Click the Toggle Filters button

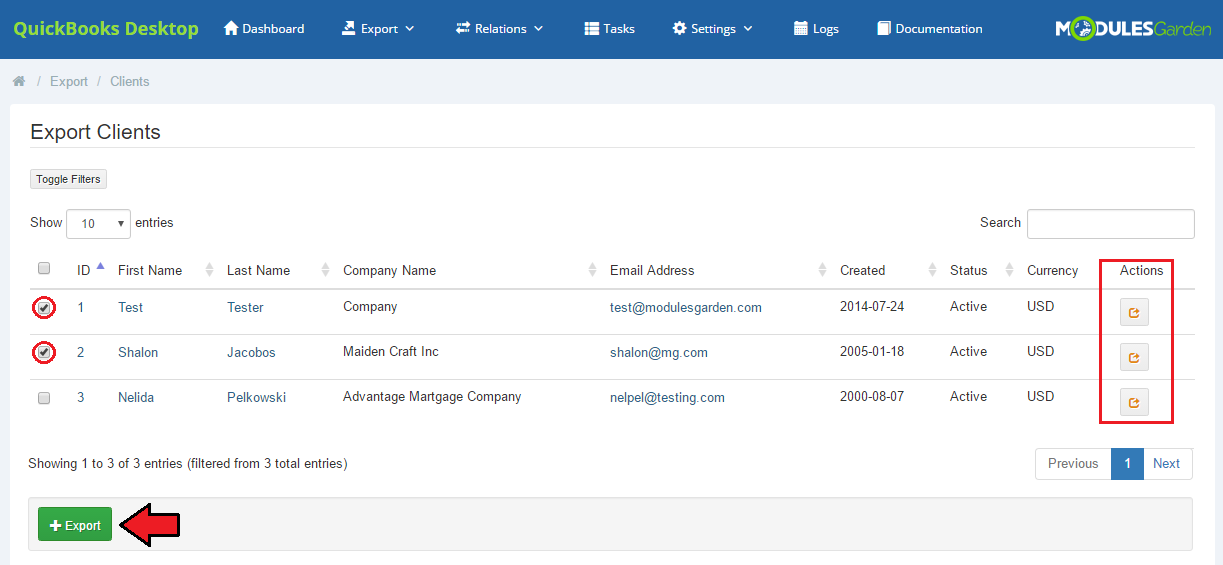(x=68, y=179)
